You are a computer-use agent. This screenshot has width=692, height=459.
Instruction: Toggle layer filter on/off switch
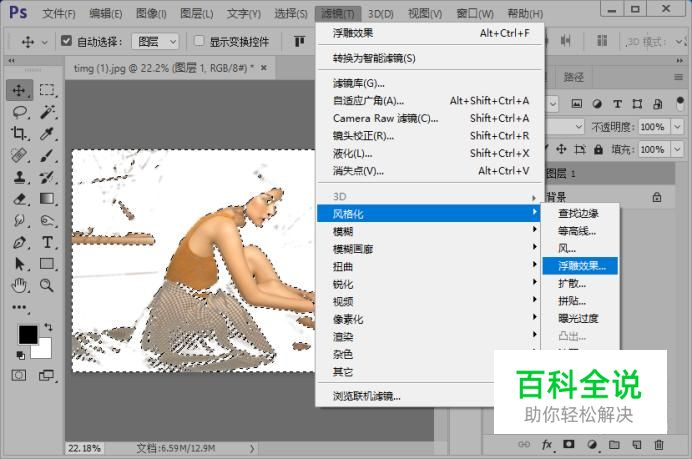(680, 104)
